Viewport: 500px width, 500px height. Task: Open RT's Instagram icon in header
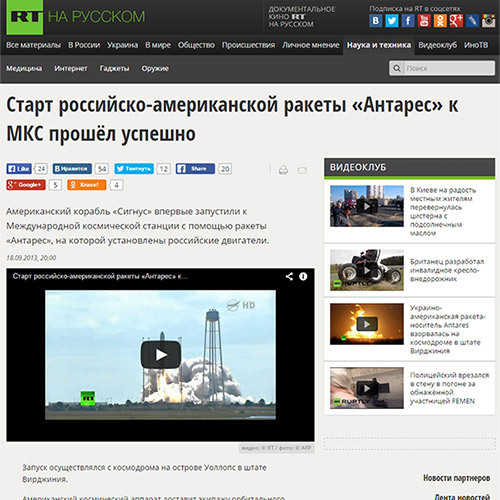[488, 21]
